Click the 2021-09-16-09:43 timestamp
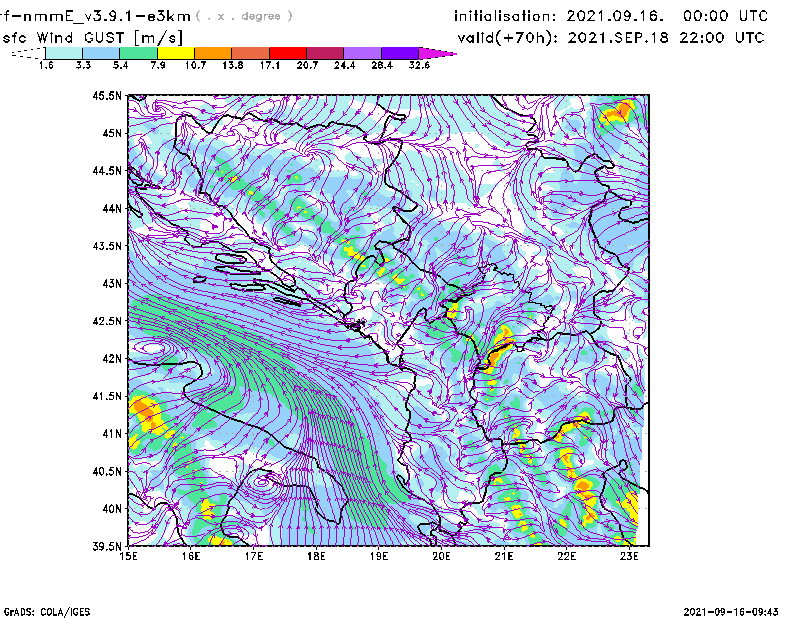Viewport: 800px width, 618px height. tap(731, 611)
